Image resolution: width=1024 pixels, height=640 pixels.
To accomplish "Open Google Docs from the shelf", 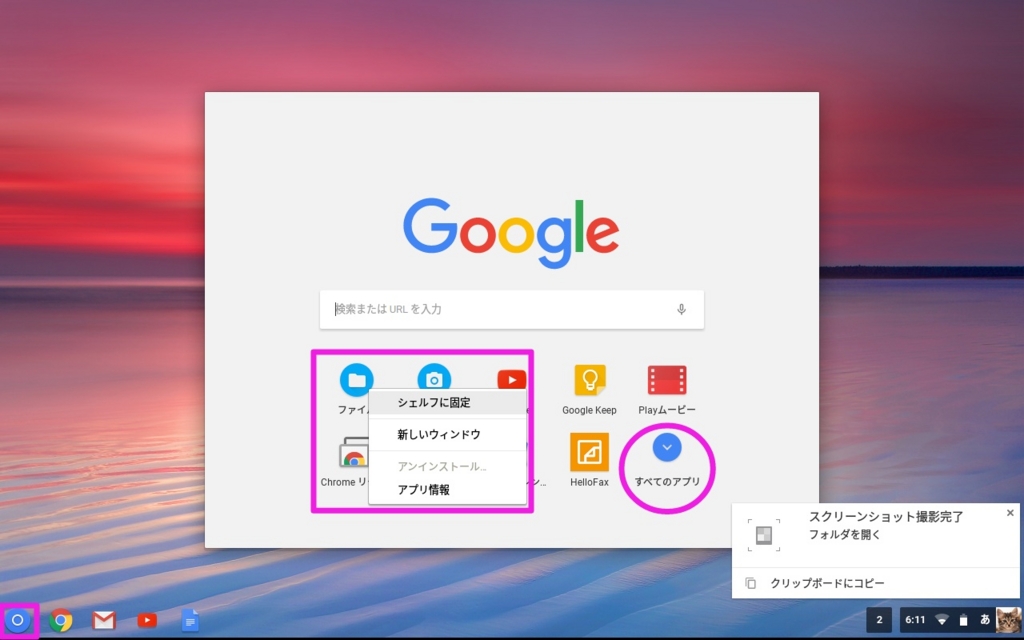I will click(190, 620).
